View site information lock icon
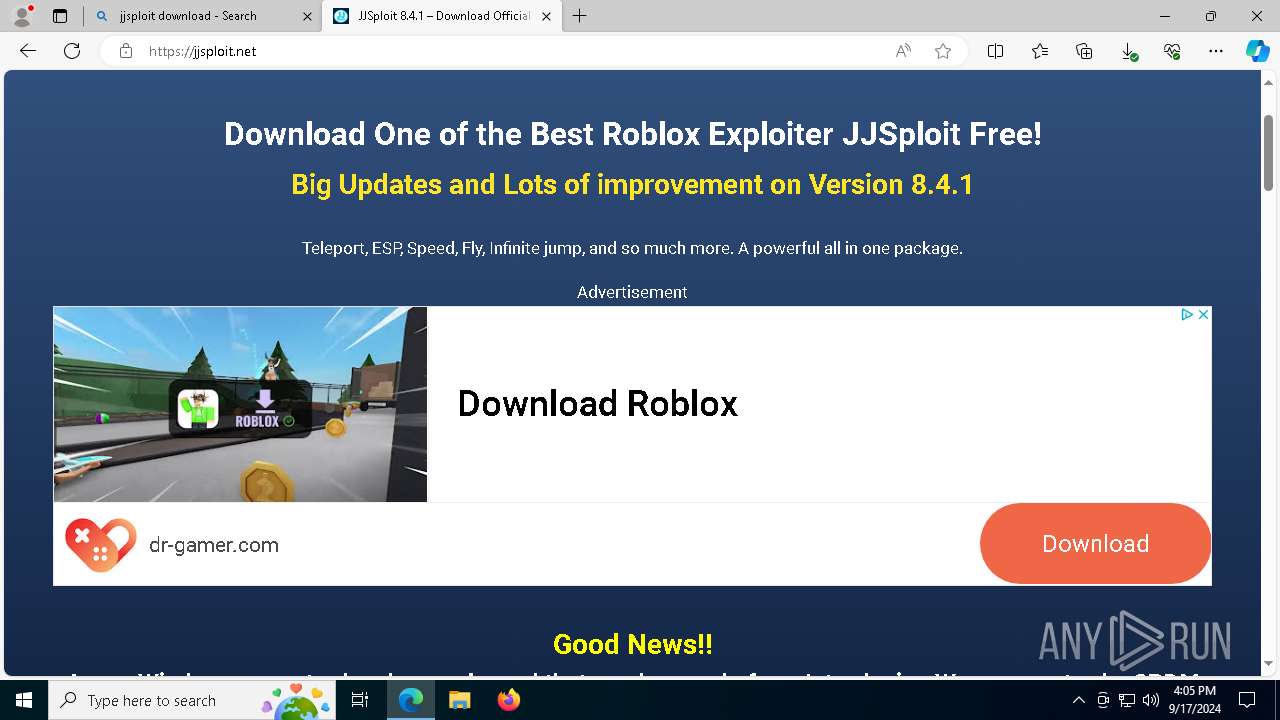This screenshot has width=1280, height=720. tap(126, 51)
